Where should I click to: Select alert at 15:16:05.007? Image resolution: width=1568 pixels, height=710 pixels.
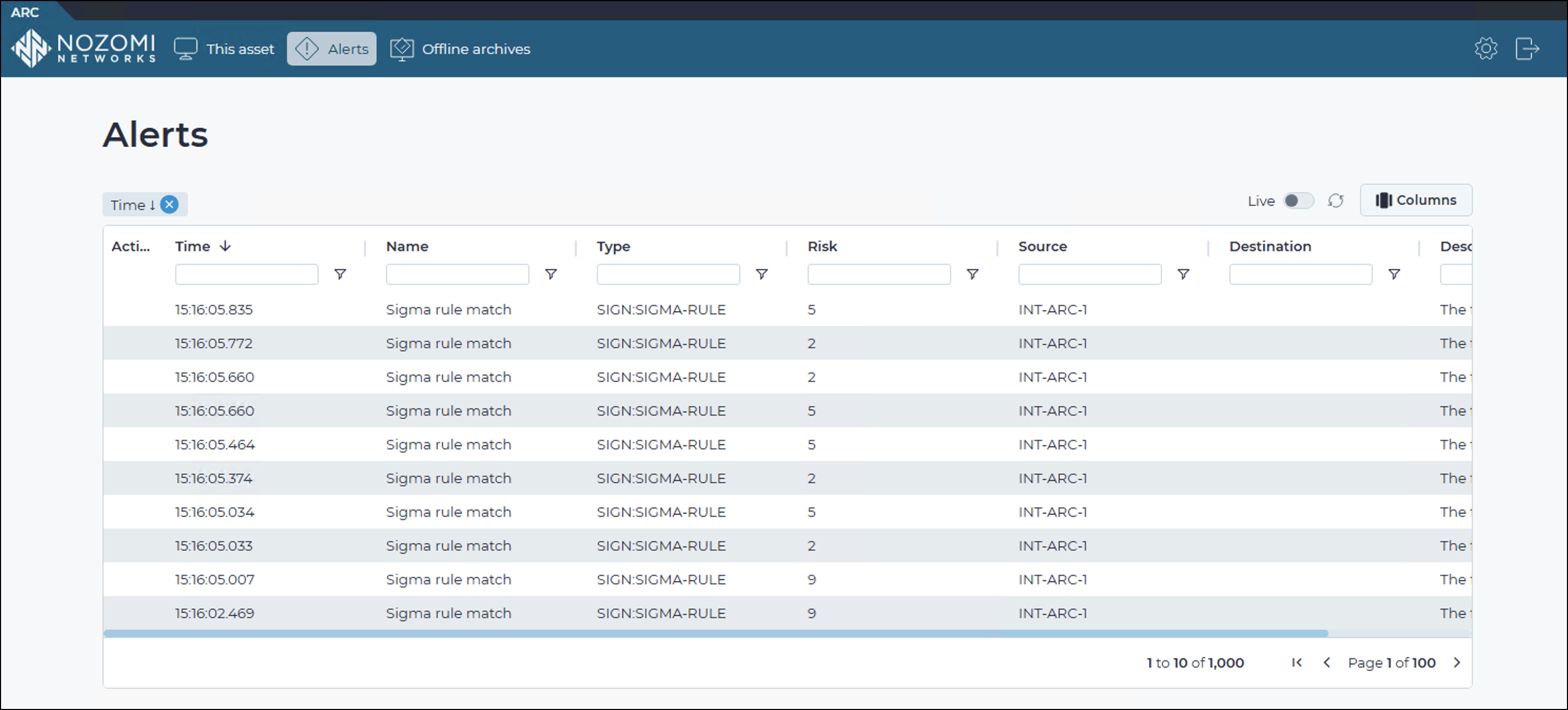pyautogui.click(x=787, y=580)
